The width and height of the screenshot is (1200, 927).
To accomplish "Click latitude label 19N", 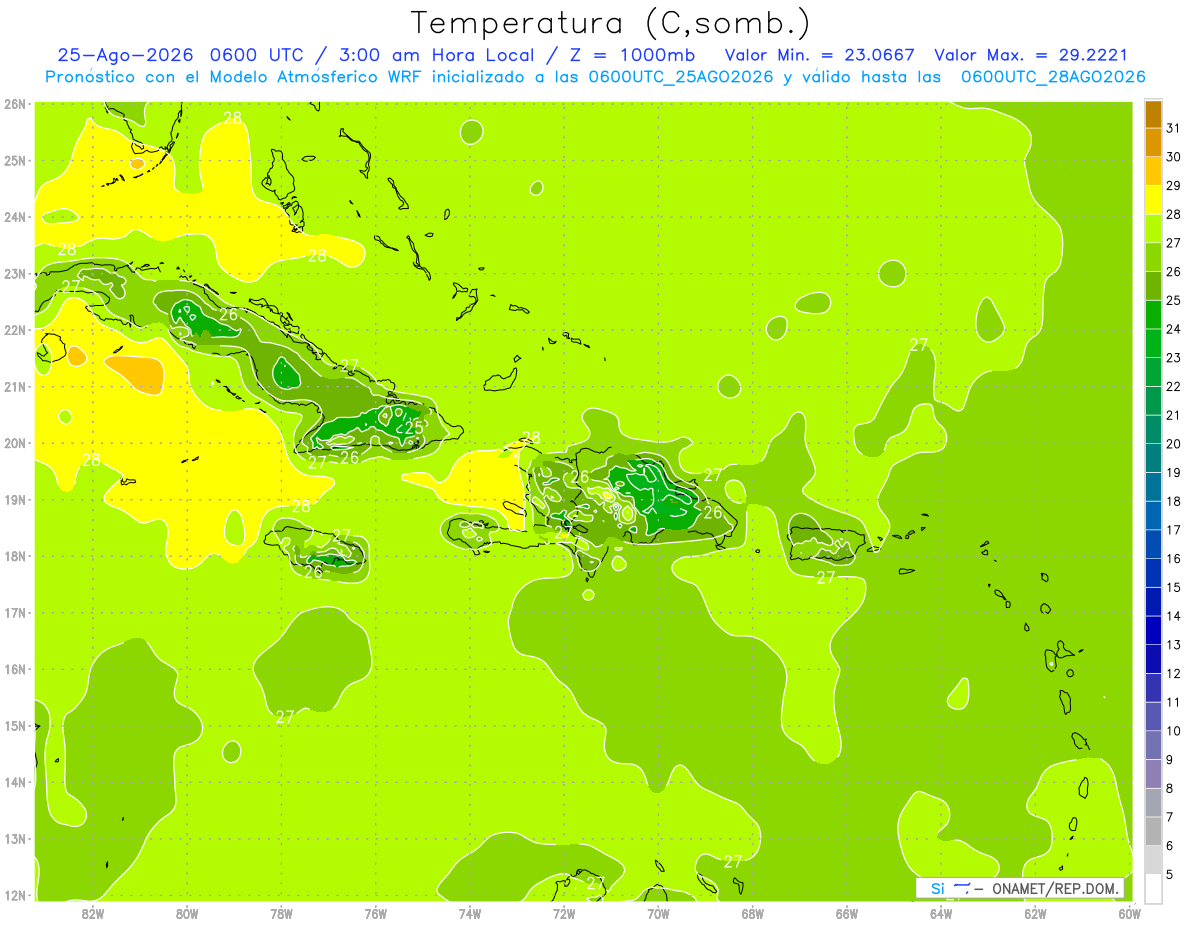I will click(x=15, y=500).
